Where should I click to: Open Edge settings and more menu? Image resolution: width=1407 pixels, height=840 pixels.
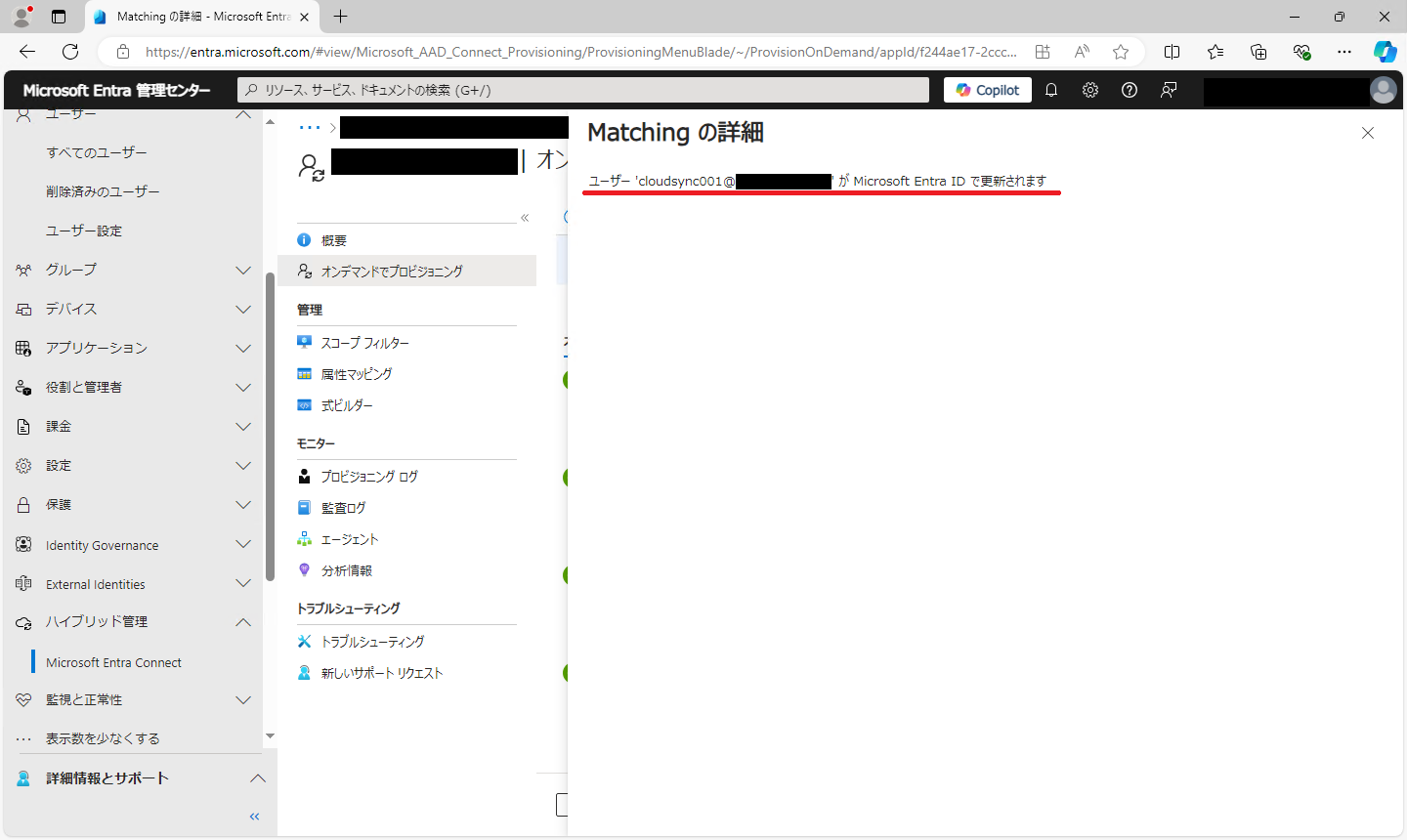pyautogui.click(x=1344, y=52)
